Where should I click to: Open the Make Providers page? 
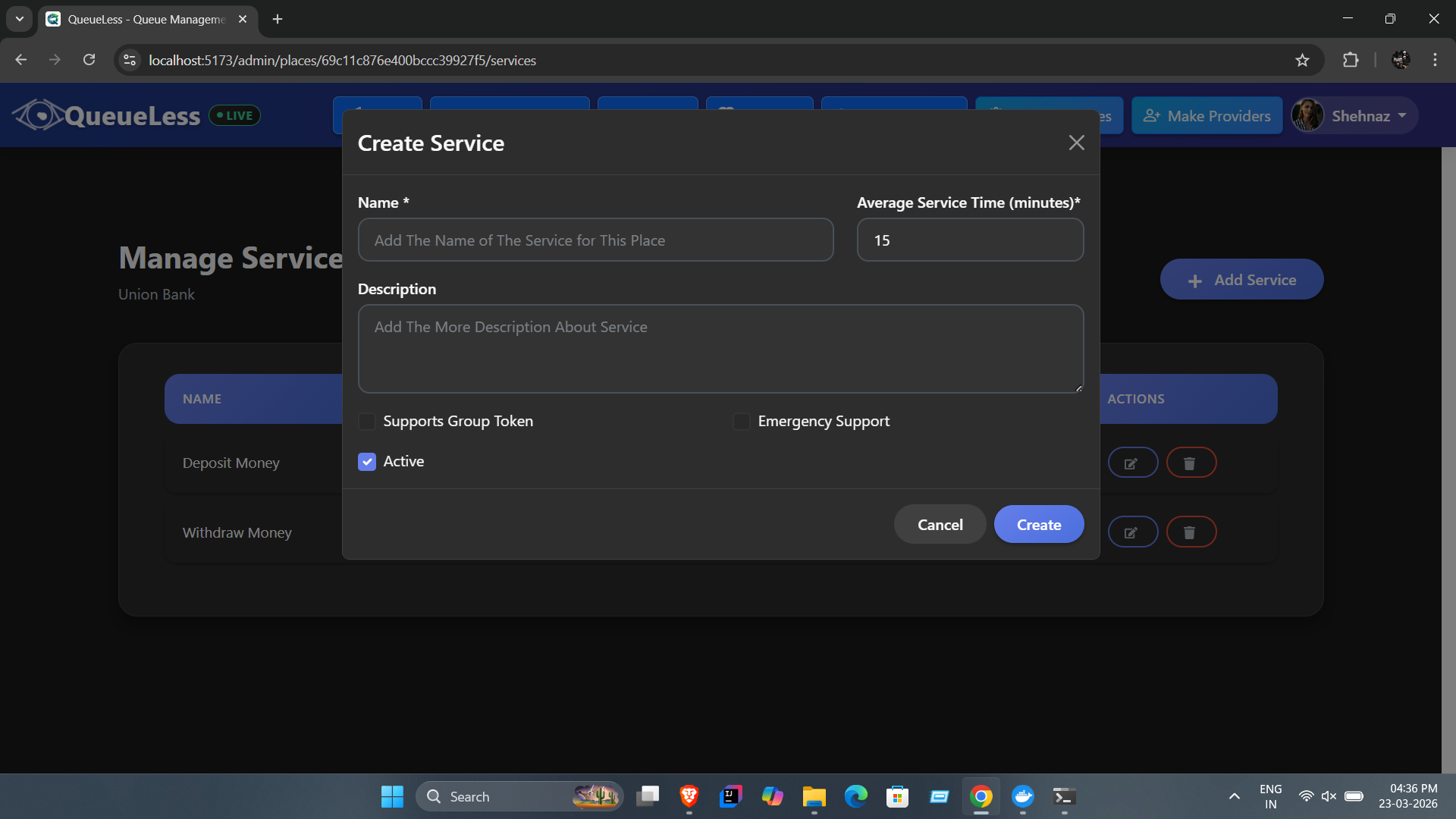[1207, 116]
